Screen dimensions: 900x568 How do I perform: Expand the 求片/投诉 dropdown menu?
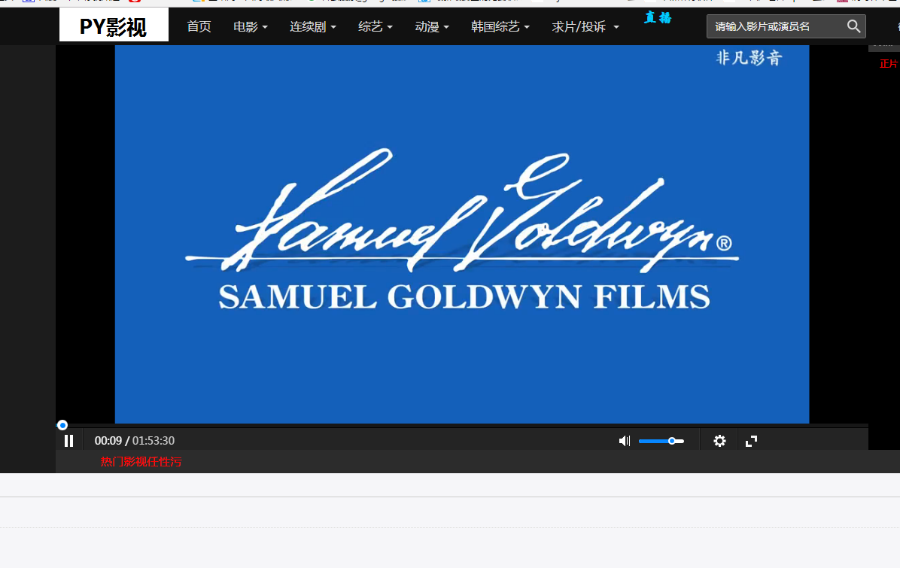[x=585, y=26]
